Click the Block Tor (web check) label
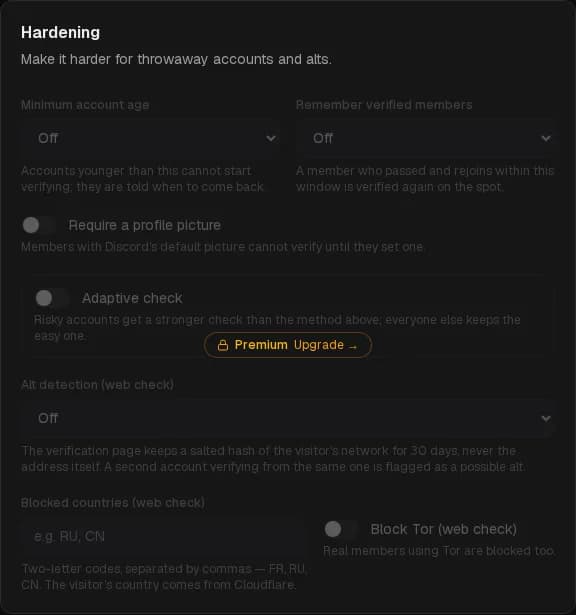 point(443,529)
